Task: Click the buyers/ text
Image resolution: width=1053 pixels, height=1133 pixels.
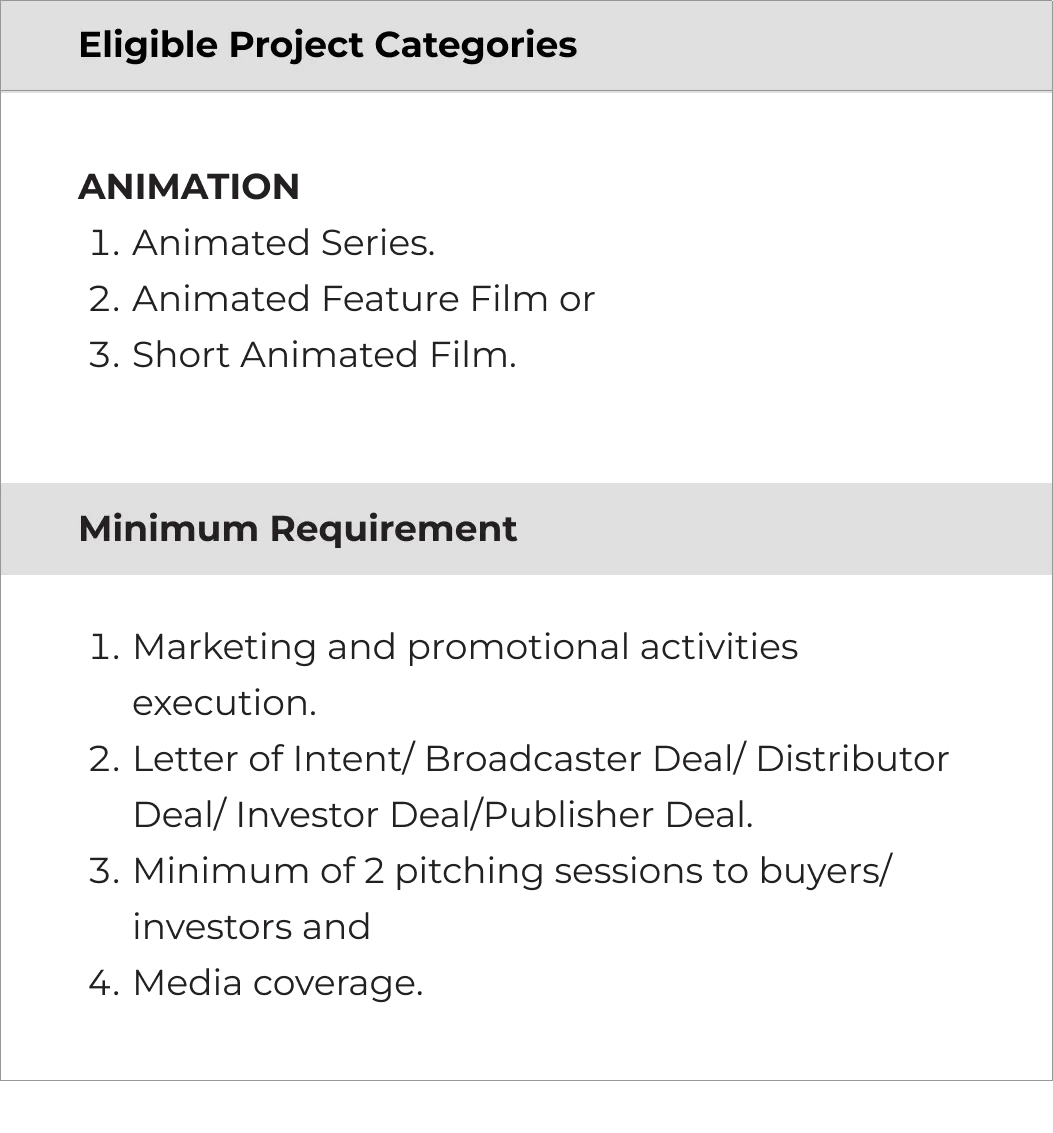Action: click(825, 871)
